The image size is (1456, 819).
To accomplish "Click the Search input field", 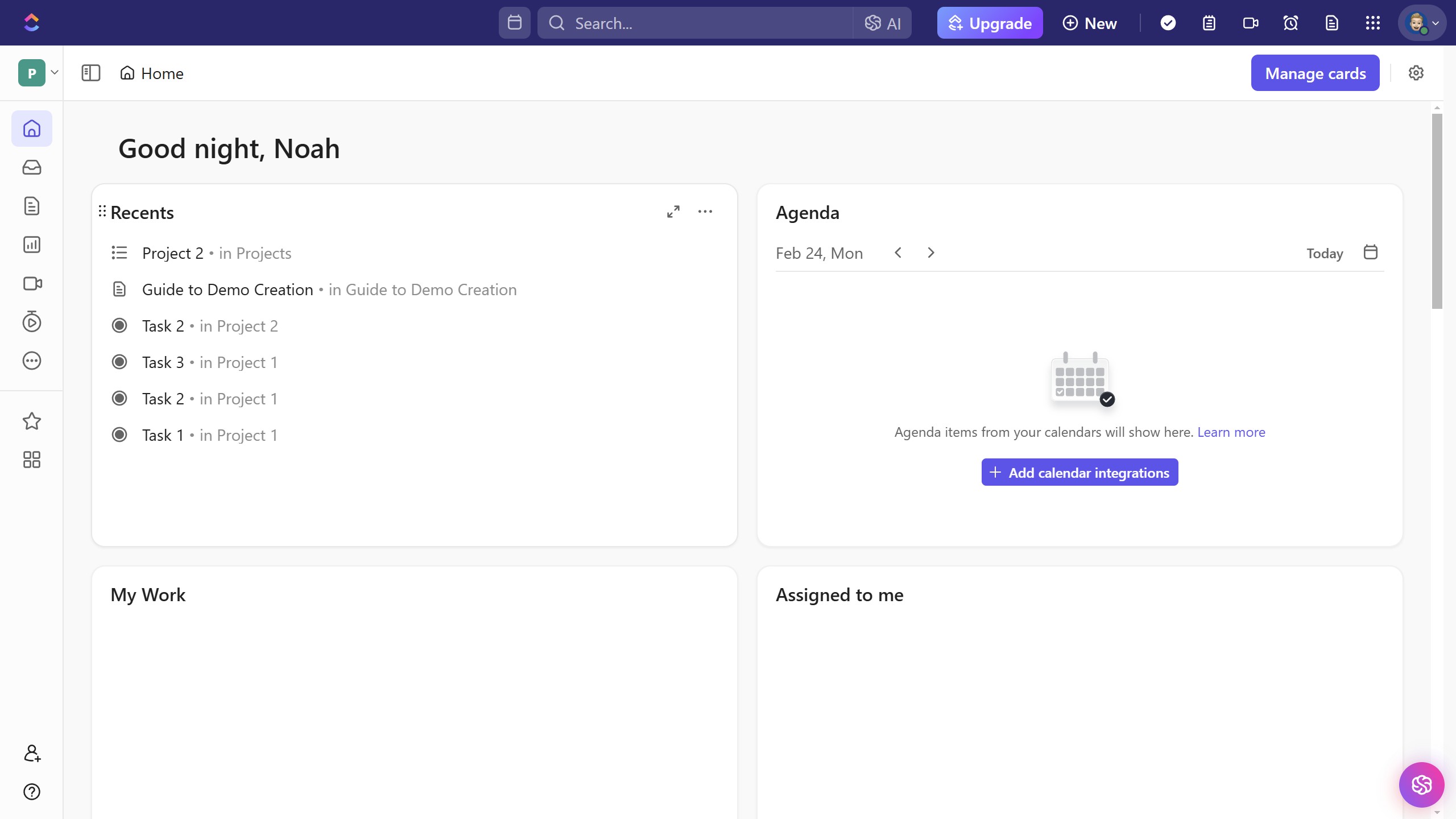I will [x=694, y=23].
